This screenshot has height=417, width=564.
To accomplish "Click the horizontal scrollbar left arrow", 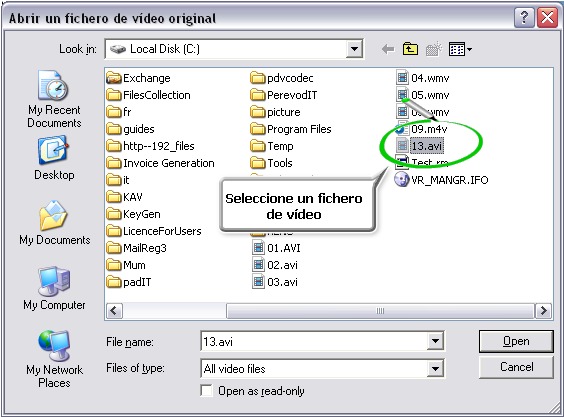I will [x=114, y=311].
